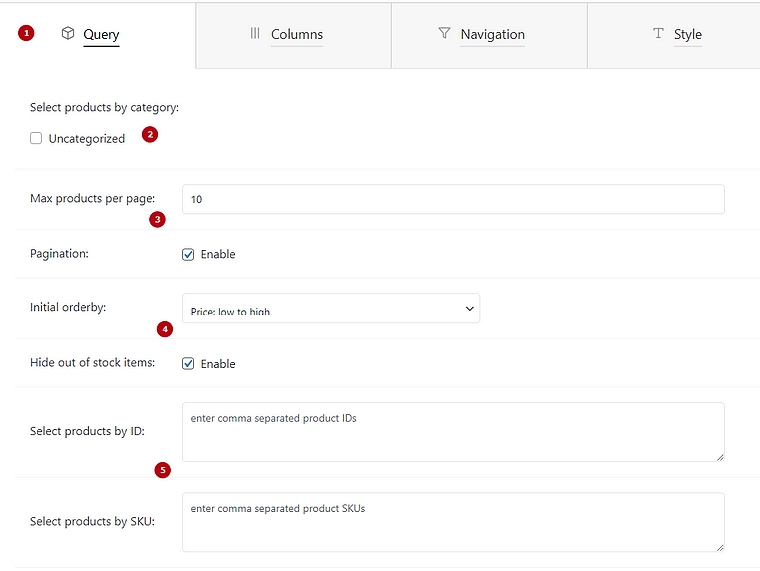Focus the Max products per page field
The width and height of the screenshot is (760, 571).
[452, 199]
